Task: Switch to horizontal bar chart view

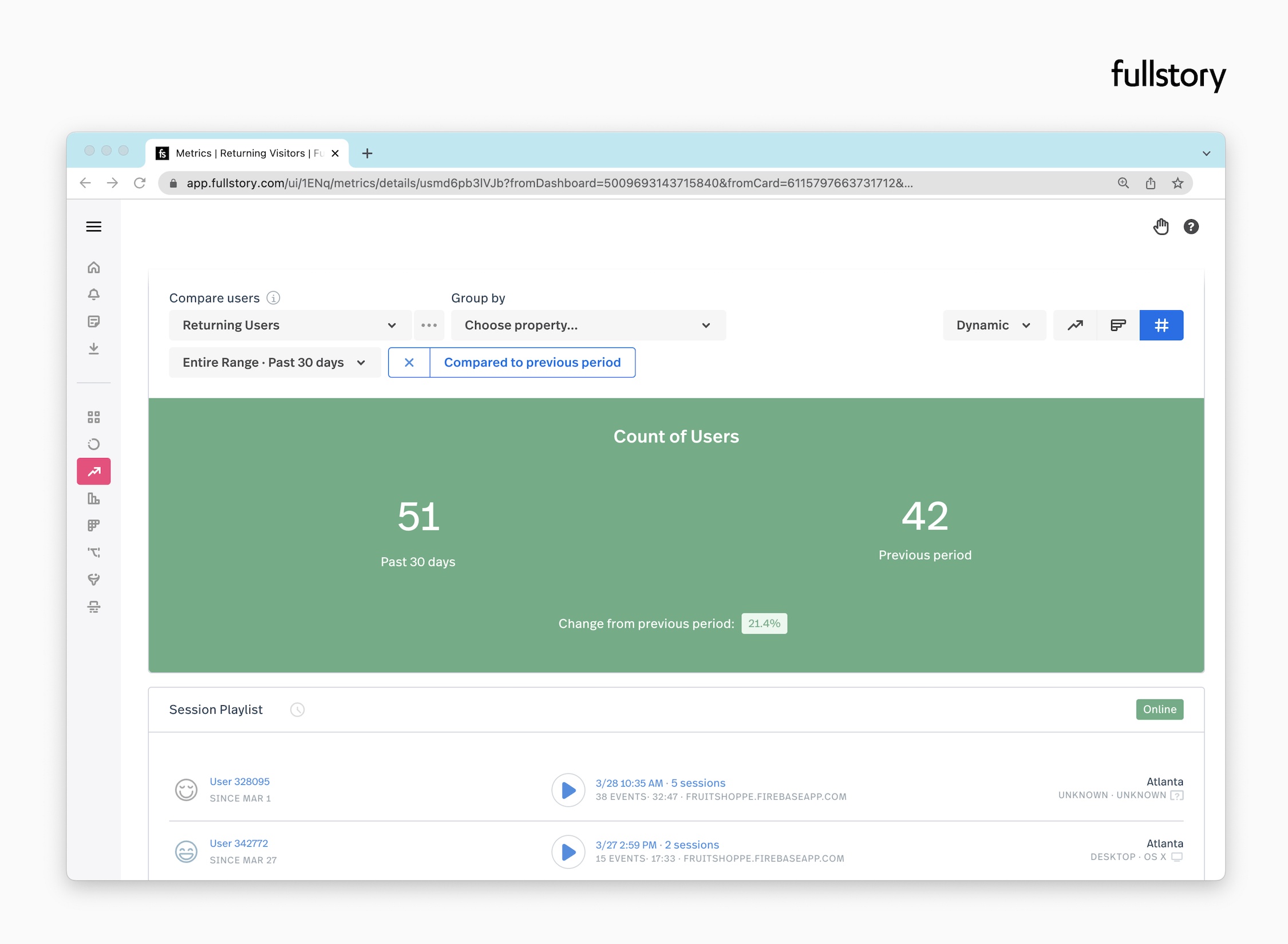Action: click(x=1118, y=325)
